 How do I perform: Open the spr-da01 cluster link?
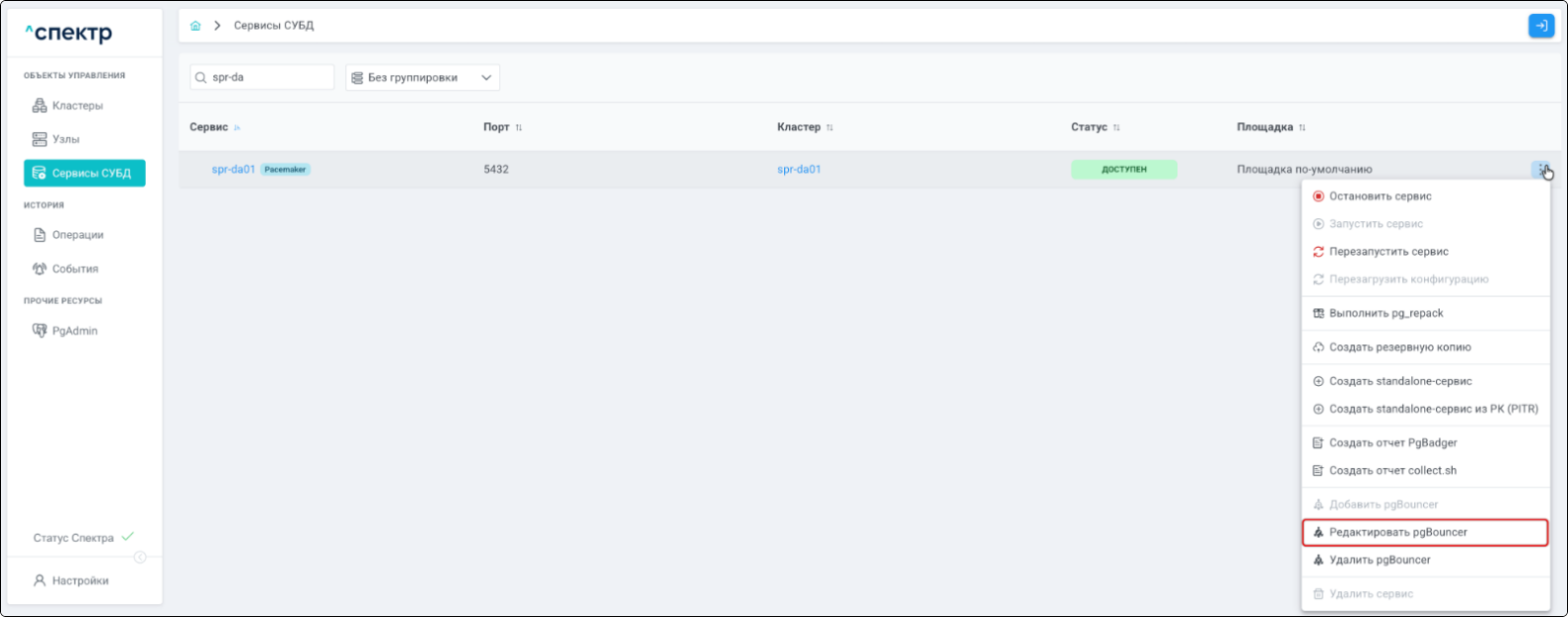pos(799,170)
